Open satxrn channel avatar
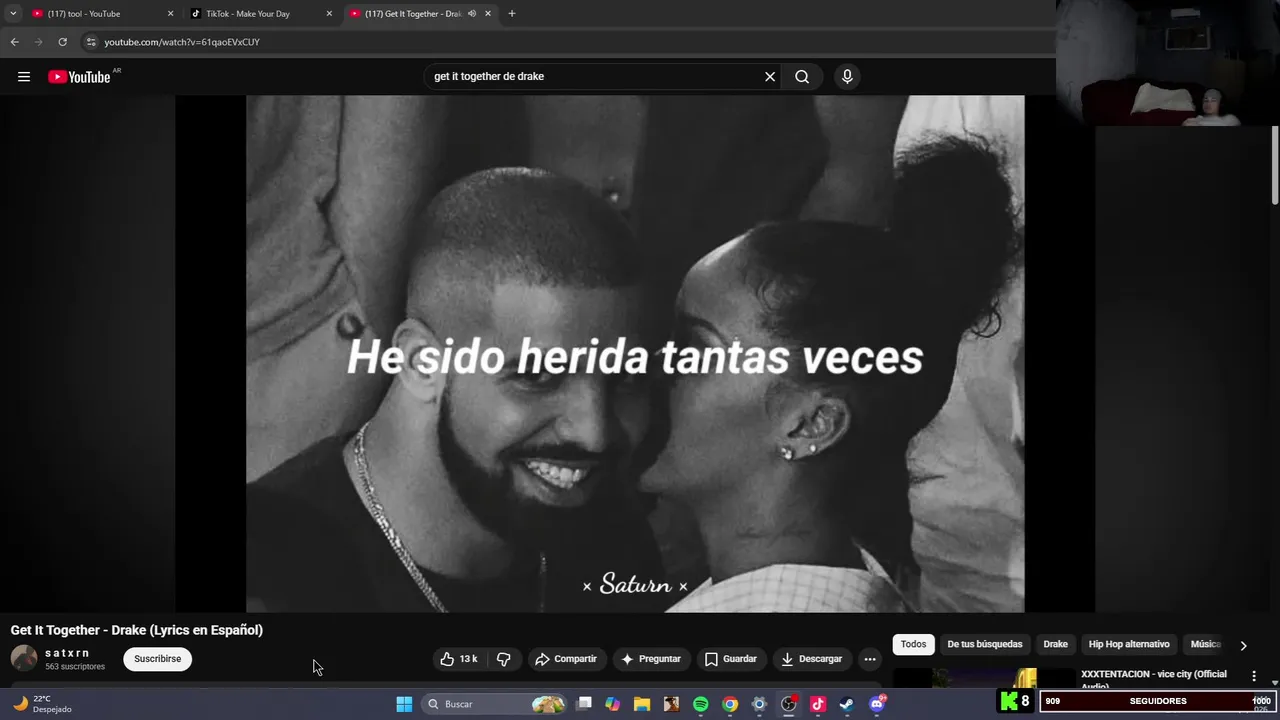Viewport: 1280px width, 720px height. pyautogui.click(x=24, y=658)
